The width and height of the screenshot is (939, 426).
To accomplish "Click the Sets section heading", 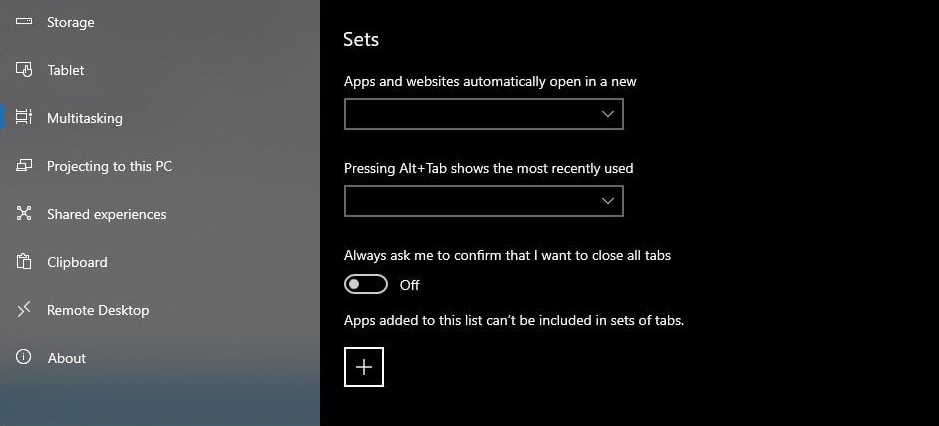I will [x=361, y=39].
